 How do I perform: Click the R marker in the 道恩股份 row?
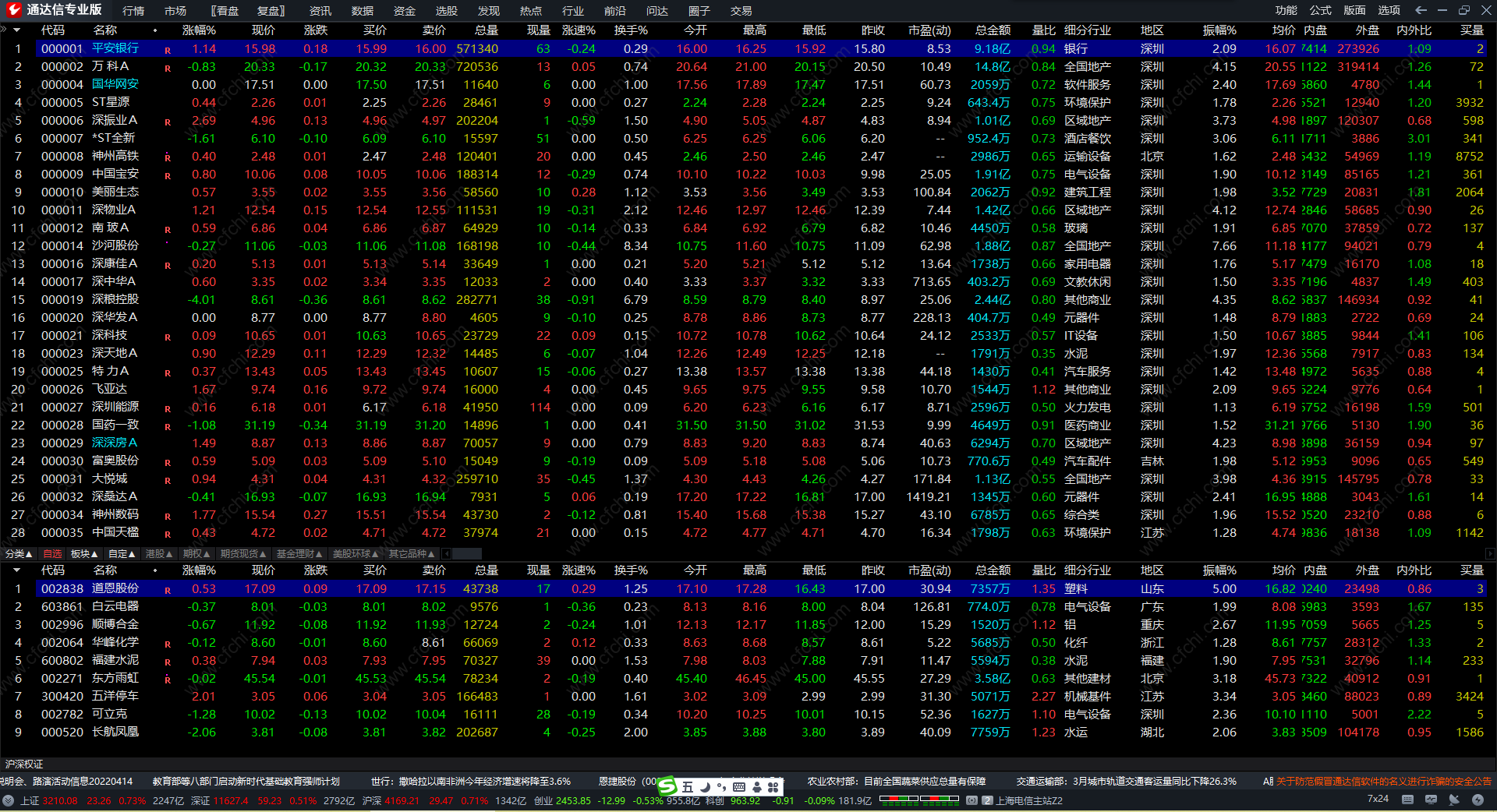(x=168, y=591)
